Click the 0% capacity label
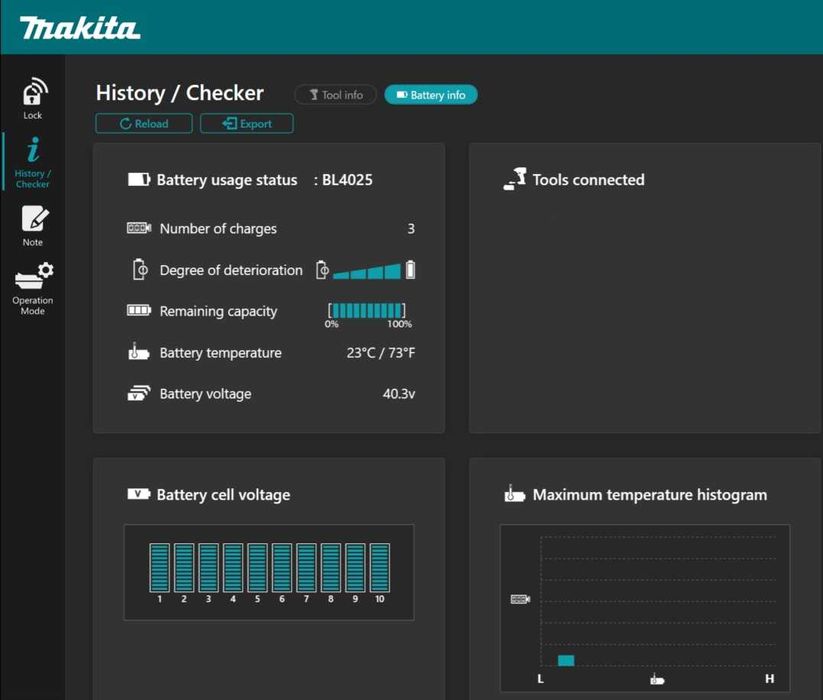The height and width of the screenshot is (700, 823). pyautogui.click(x=331, y=324)
